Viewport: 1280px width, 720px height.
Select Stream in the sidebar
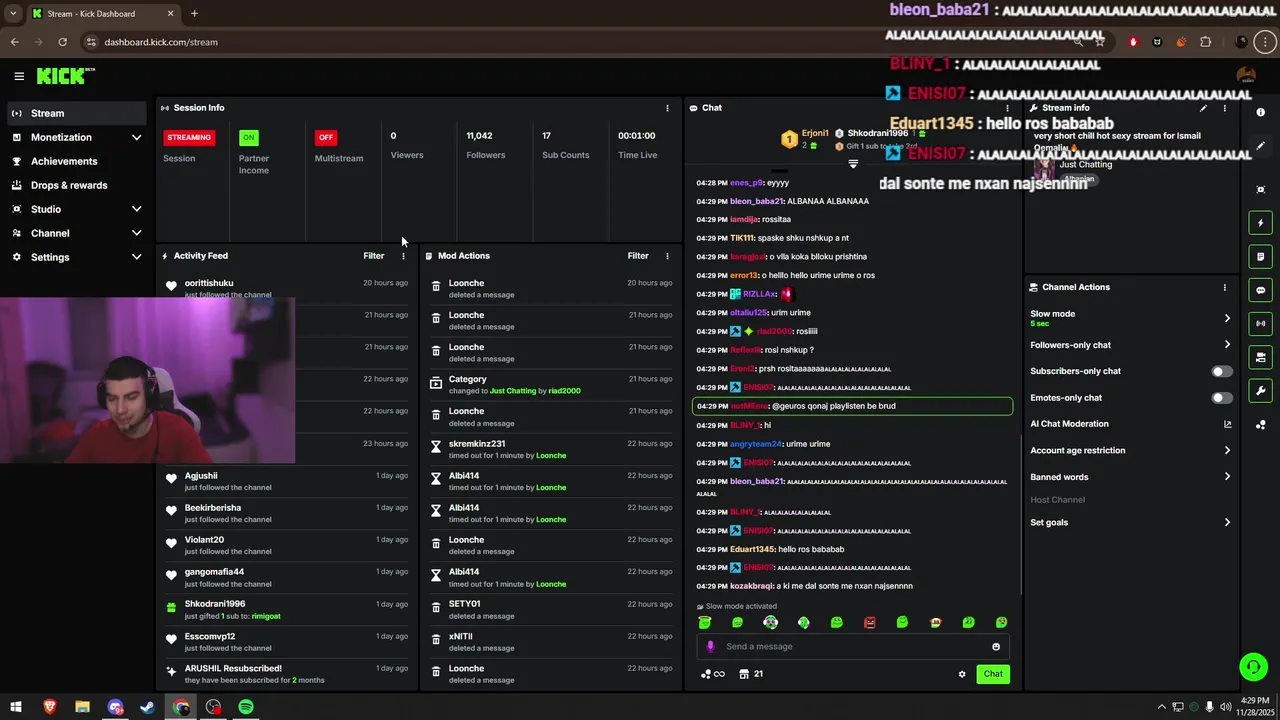click(77, 113)
